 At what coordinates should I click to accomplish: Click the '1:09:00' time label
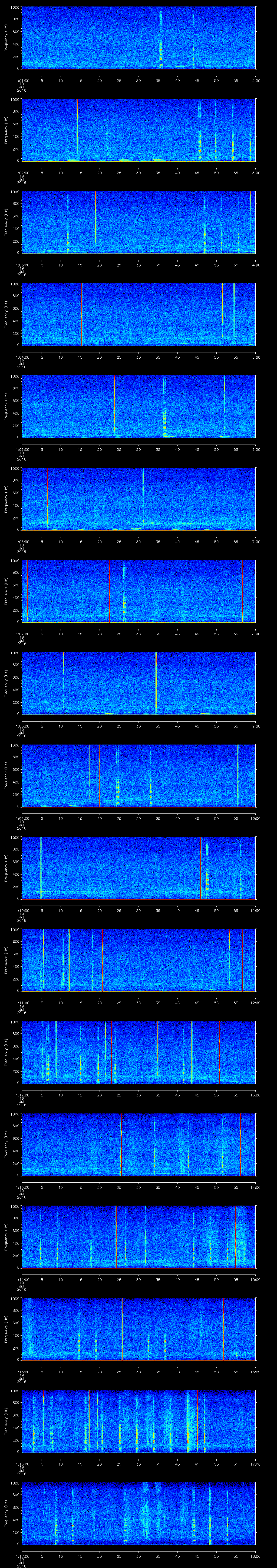(x=22, y=818)
